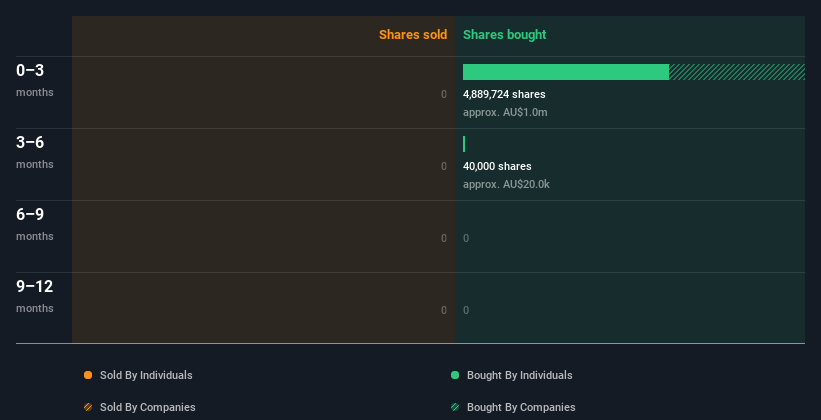Toggle the Bought By Companies legend label
The image size is (821, 420).
tap(521, 407)
